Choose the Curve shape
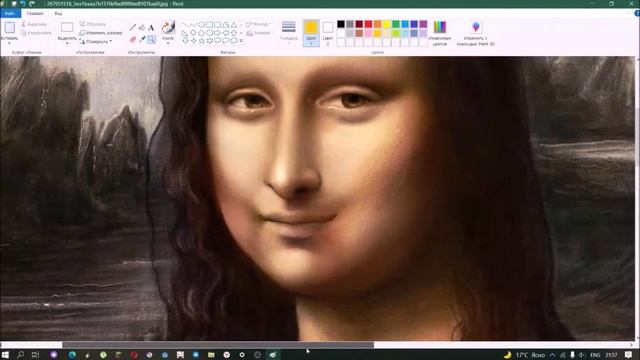The image size is (640, 360). click(x=193, y=24)
